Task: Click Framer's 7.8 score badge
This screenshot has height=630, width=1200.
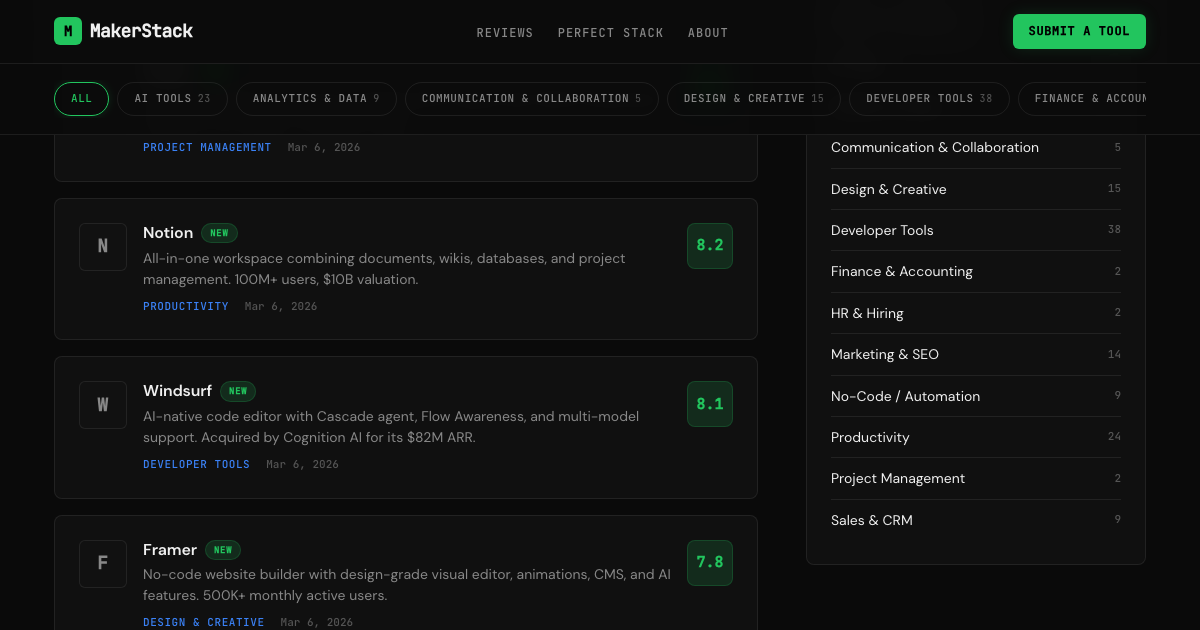Action: click(710, 562)
